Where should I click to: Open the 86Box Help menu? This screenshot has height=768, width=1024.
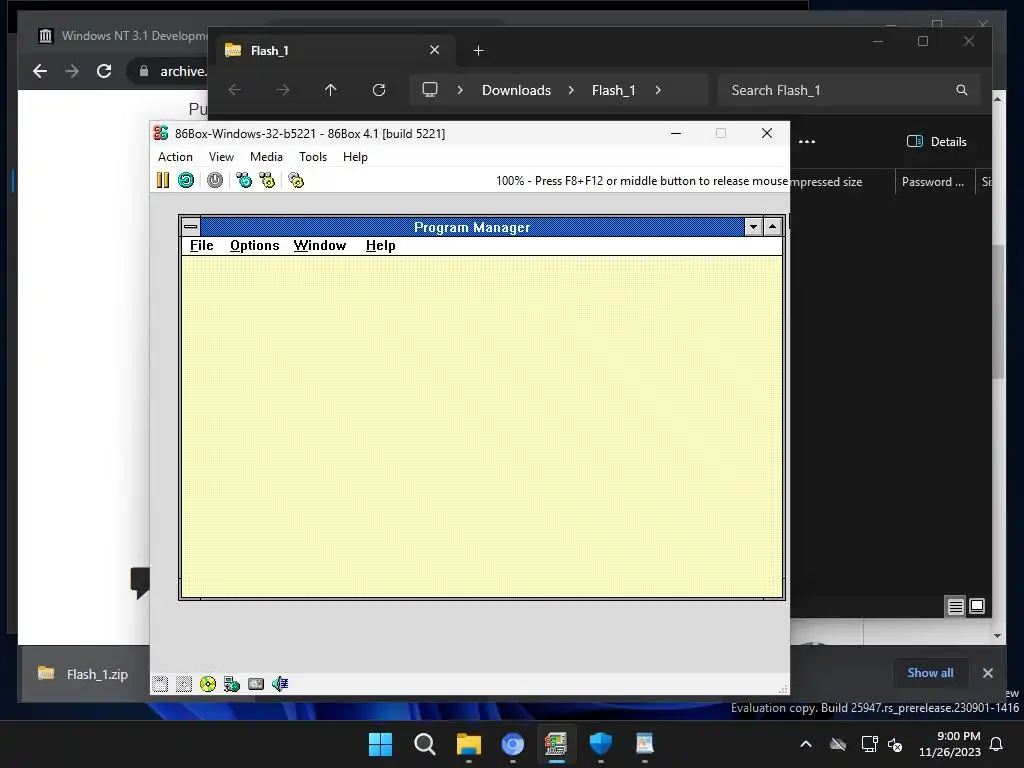(x=355, y=157)
